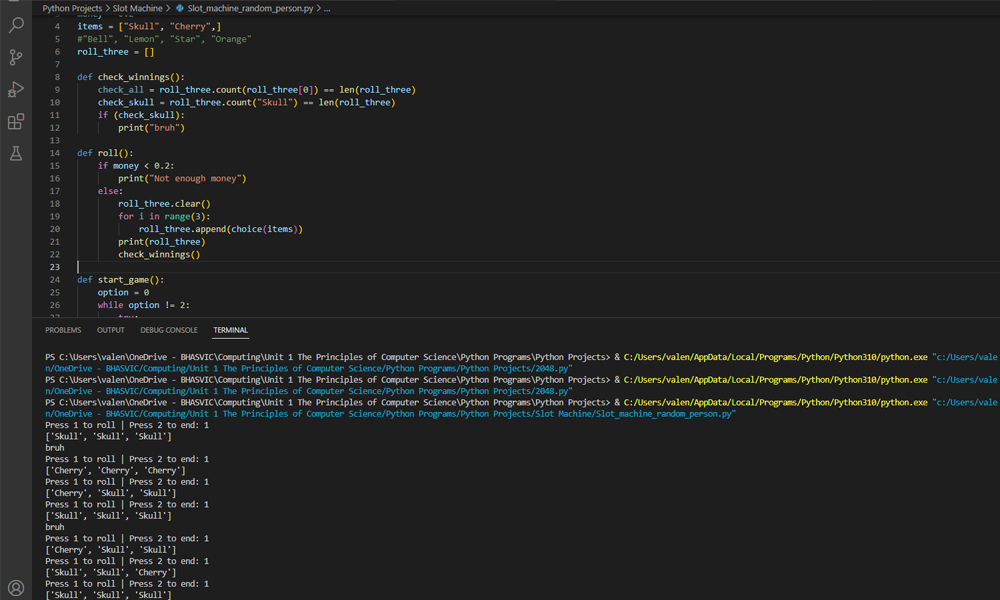1000x600 pixels.
Task: Open the Run and Debug view
Action: coord(16,89)
